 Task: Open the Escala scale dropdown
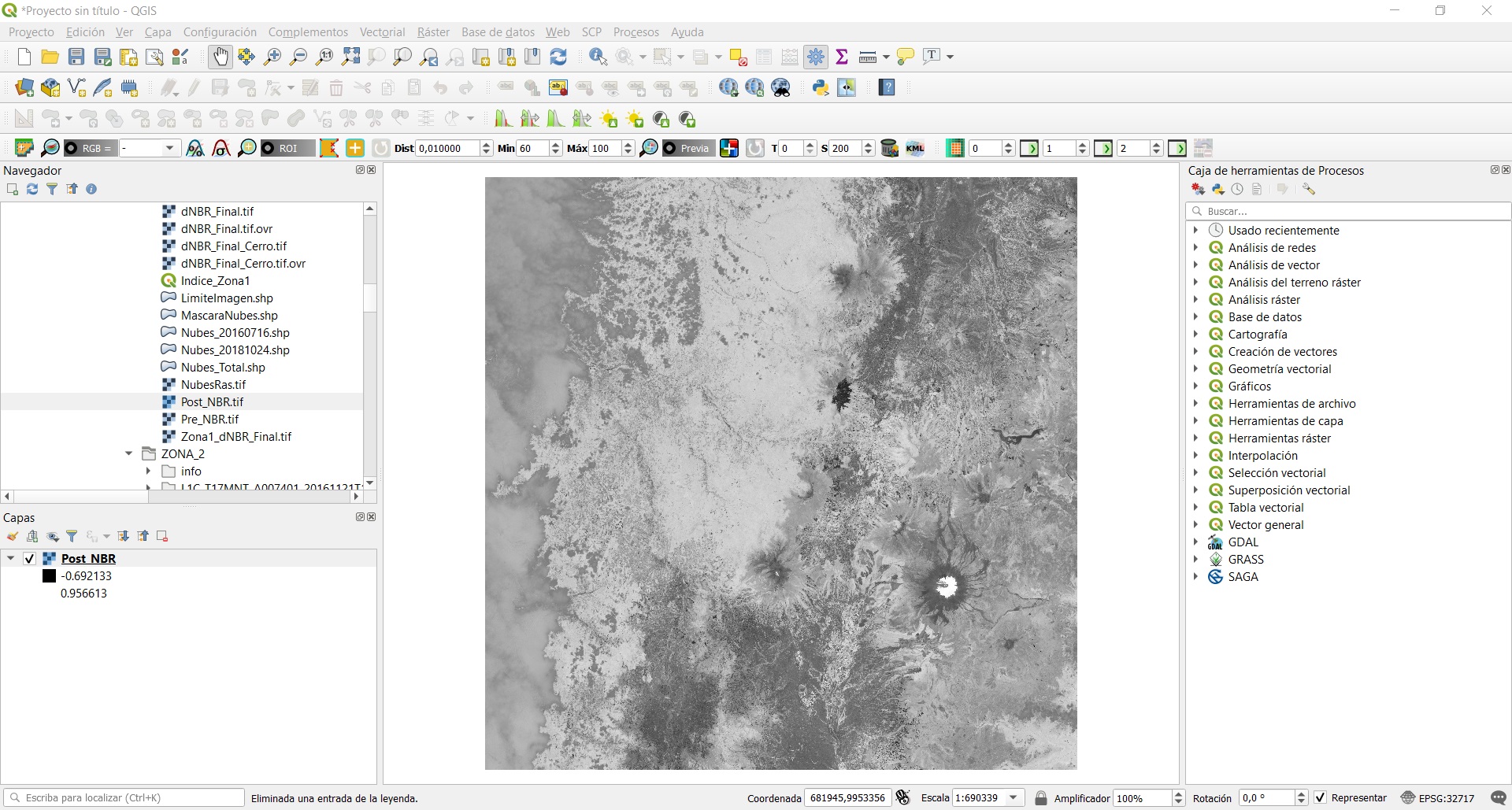(x=1014, y=797)
